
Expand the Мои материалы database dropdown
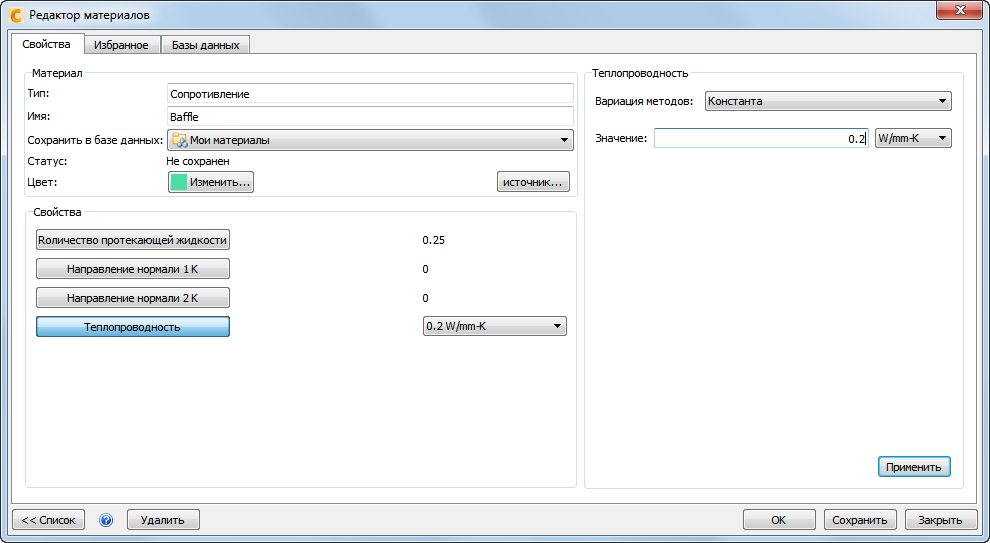click(371, 140)
